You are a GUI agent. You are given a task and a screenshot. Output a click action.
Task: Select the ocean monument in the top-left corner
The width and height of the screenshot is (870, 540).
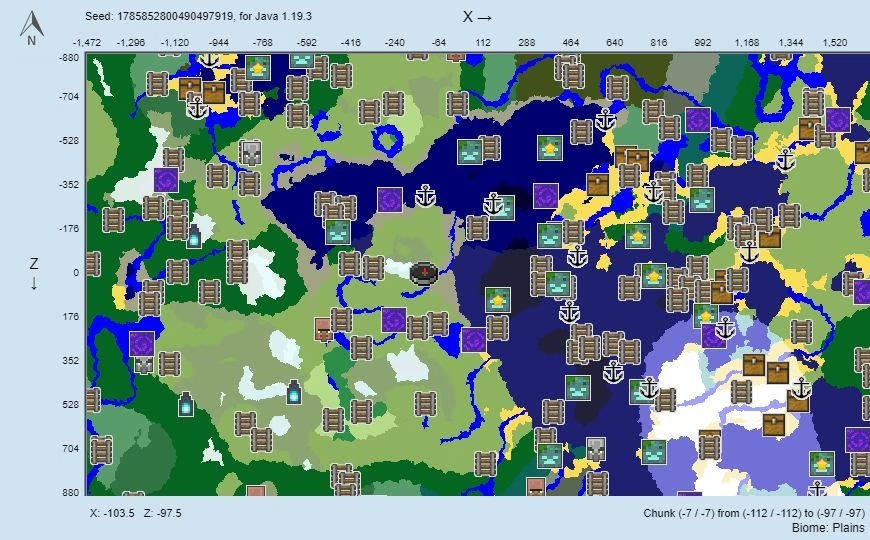click(x=257, y=68)
